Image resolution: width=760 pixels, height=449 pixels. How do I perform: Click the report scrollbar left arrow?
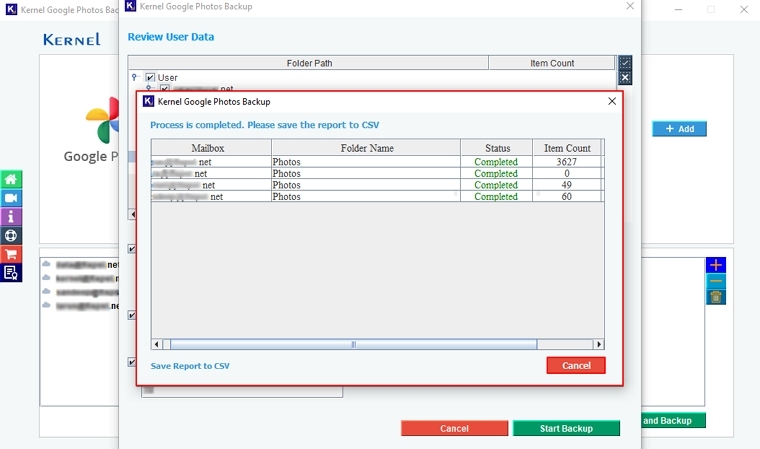point(156,344)
